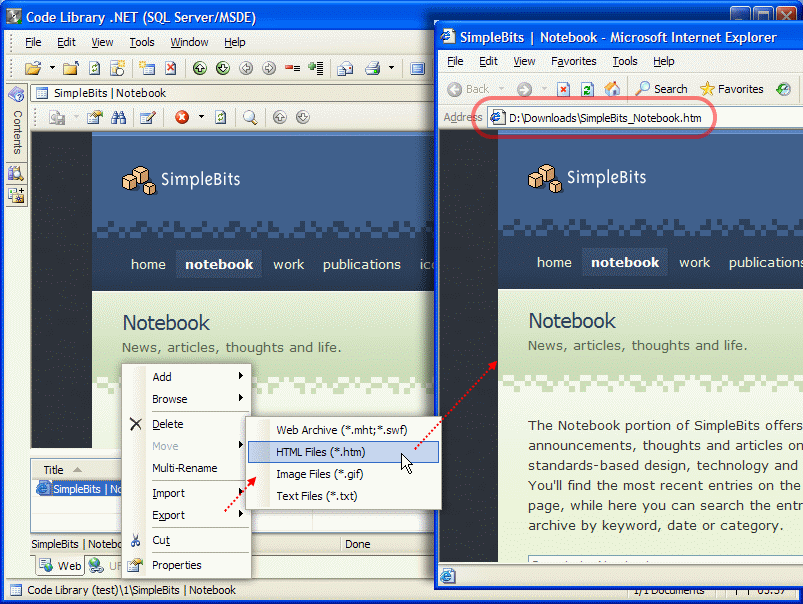Screen dimensions: 803x604
Task: Select Image Files (*.gif) export option
Action: pos(343,474)
